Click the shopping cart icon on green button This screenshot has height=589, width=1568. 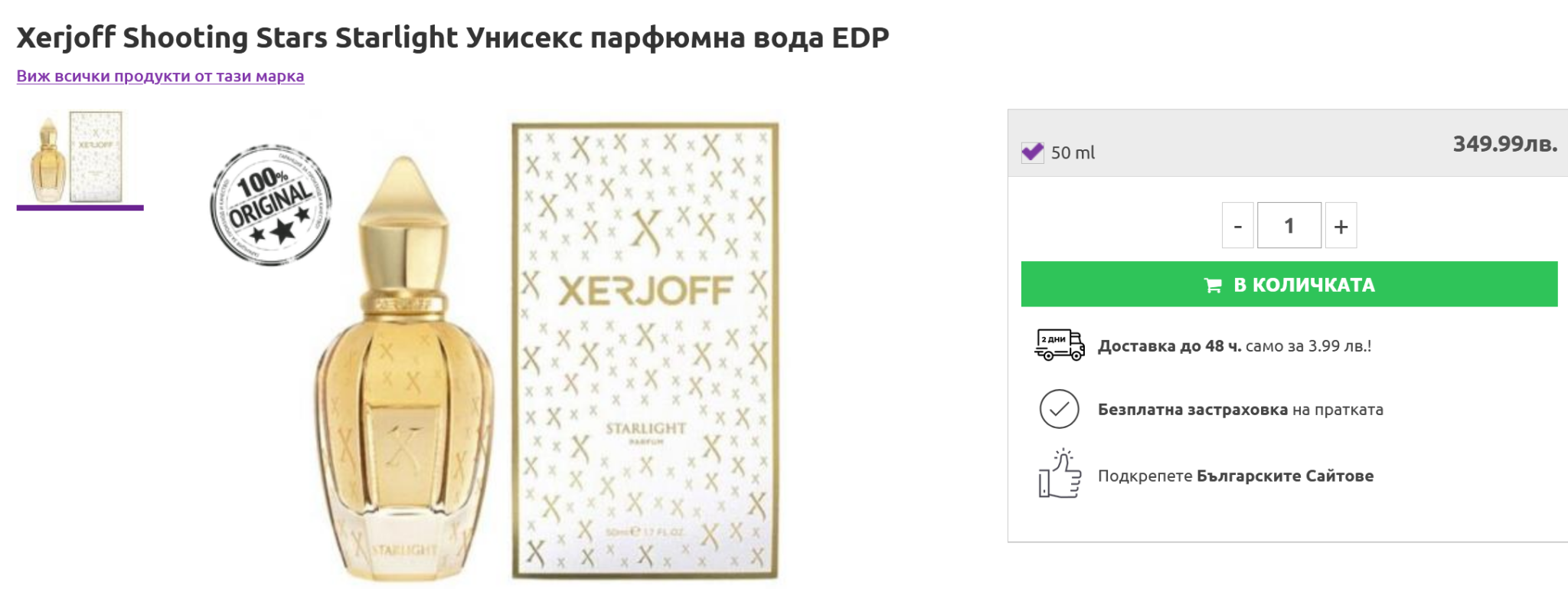click(x=1213, y=286)
